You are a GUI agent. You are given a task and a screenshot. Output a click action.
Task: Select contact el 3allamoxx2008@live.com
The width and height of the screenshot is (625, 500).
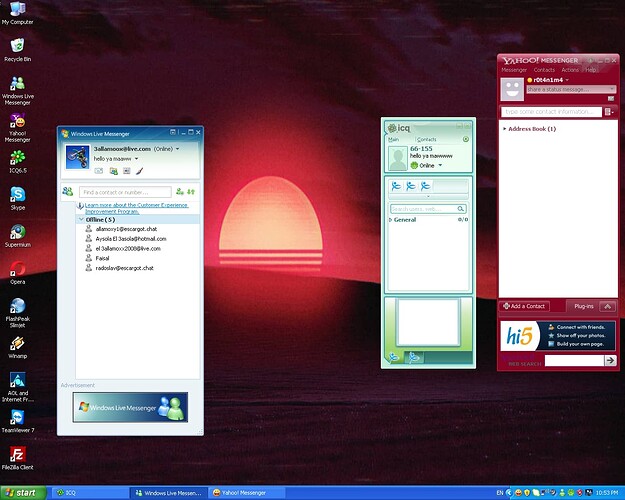128,248
